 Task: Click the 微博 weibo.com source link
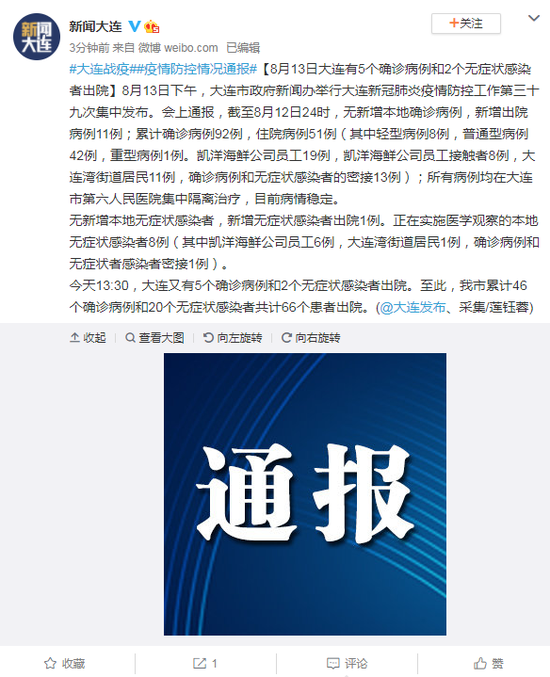[178, 47]
